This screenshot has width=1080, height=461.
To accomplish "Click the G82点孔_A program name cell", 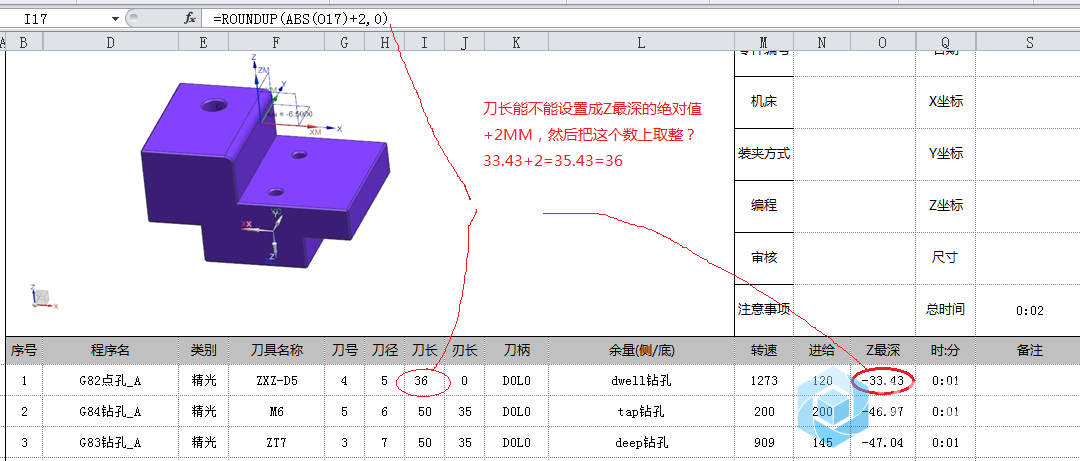I will coord(110,380).
